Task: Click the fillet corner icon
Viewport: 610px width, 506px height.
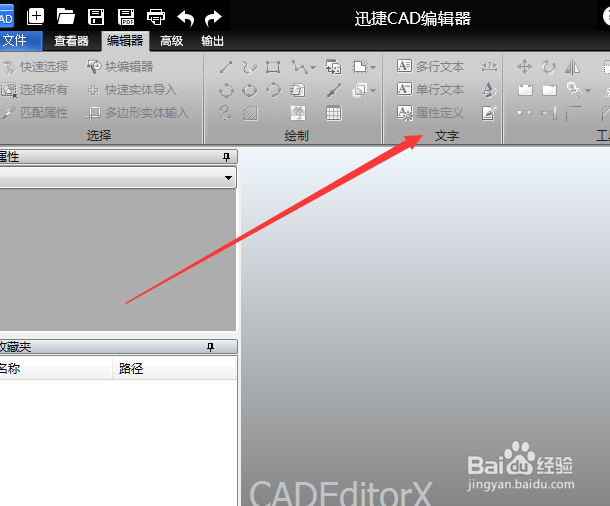Action: click(x=573, y=113)
